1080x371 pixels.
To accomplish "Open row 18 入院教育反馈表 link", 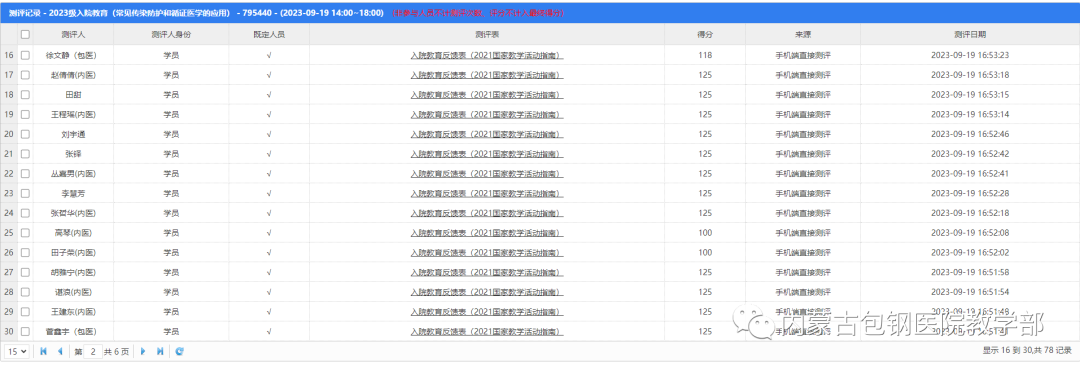I will [487, 94].
